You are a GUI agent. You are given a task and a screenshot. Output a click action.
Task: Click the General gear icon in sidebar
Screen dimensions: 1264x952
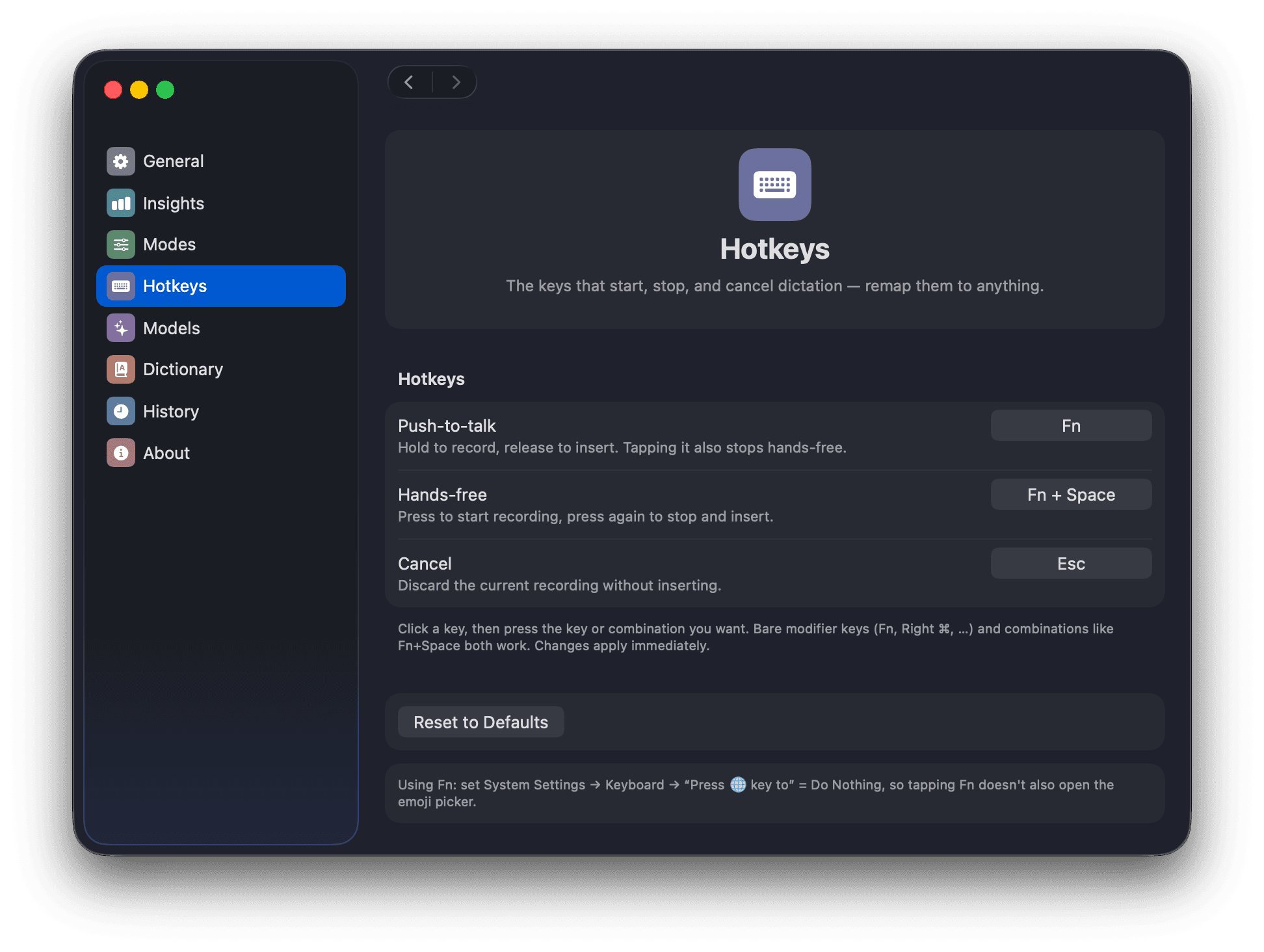pyautogui.click(x=121, y=161)
